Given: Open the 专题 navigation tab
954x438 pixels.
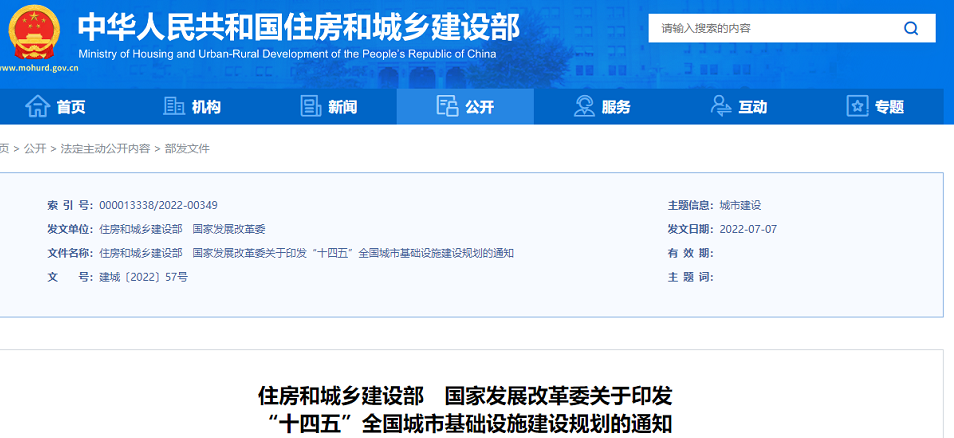Looking at the screenshot, I should pyautogui.click(x=876, y=106).
